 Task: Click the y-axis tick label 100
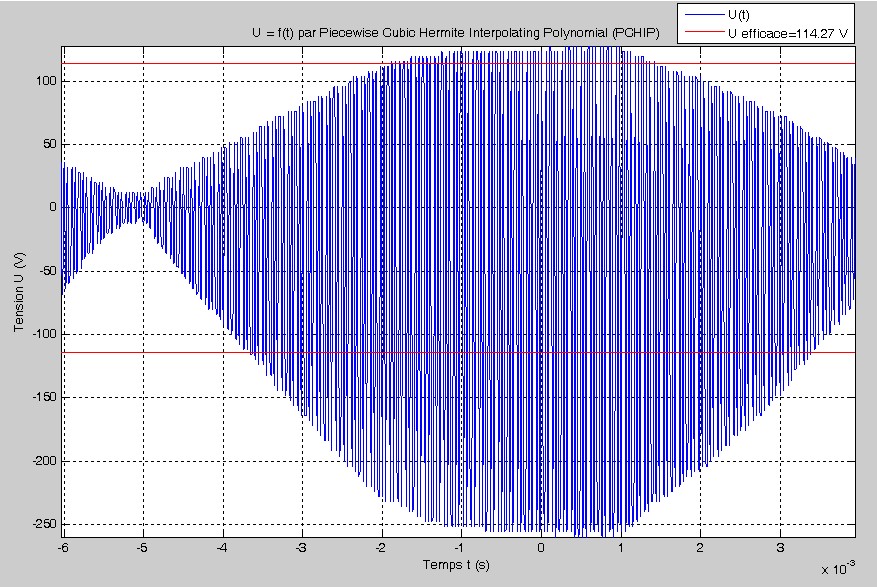click(x=46, y=81)
